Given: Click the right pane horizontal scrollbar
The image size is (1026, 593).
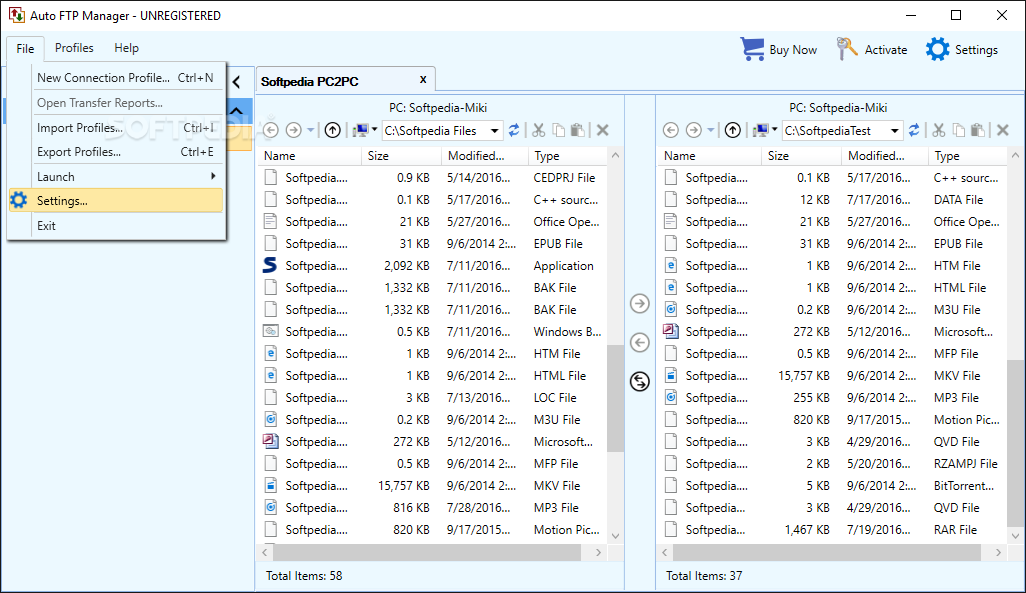Looking at the screenshot, I should 826,552.
